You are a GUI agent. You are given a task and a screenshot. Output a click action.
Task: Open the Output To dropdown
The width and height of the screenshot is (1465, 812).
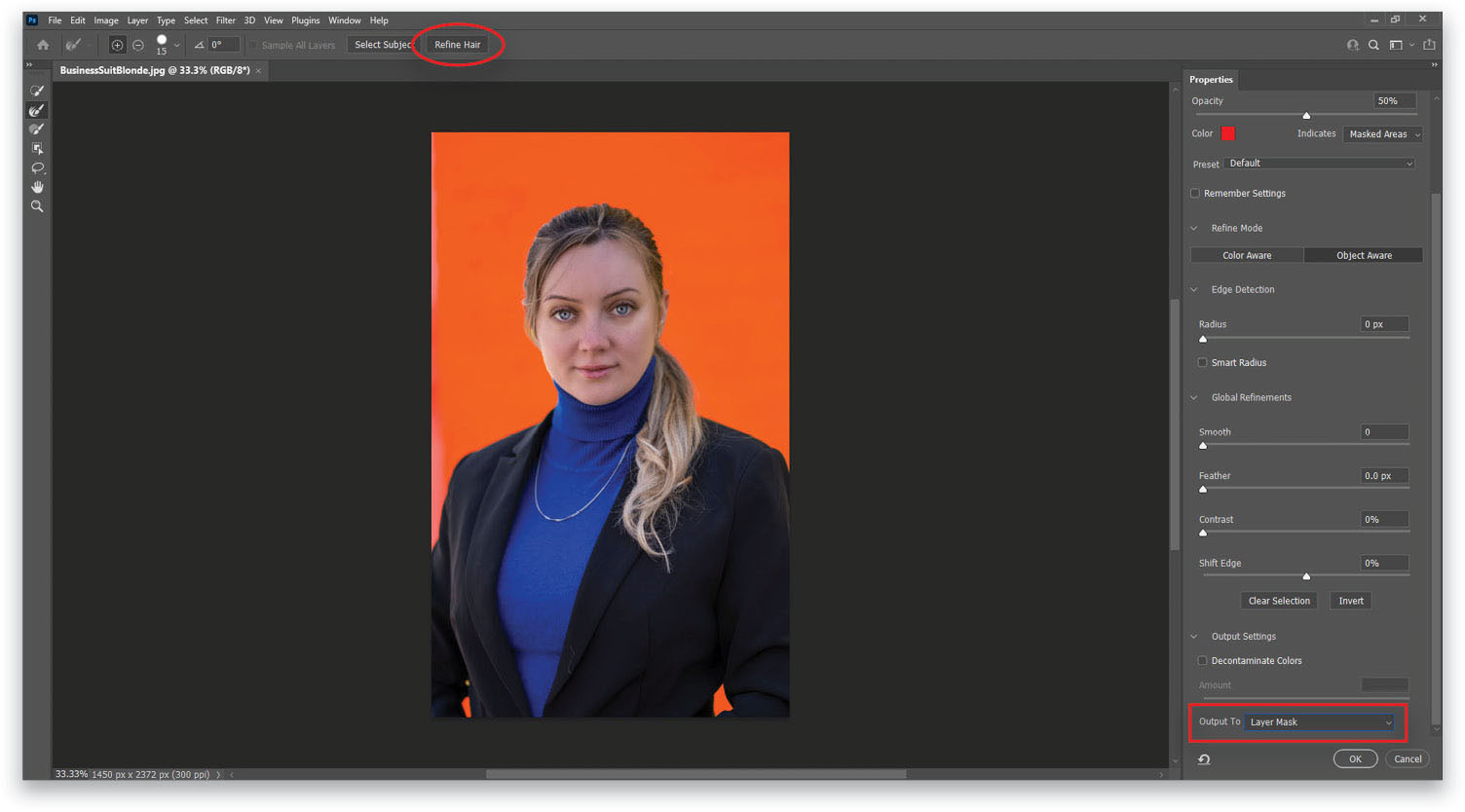pos(1318,721)
